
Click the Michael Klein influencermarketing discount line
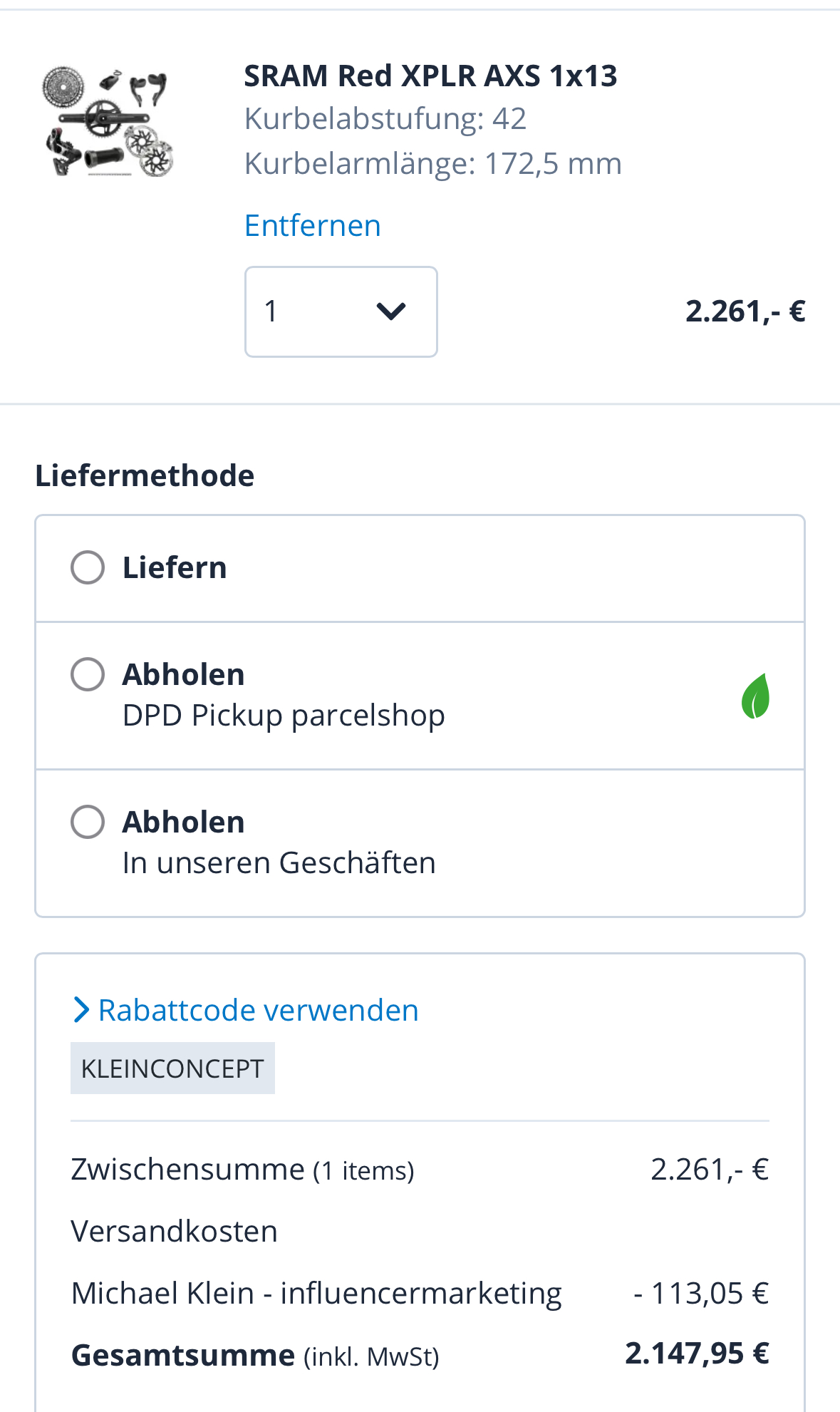pos(316,1293)
